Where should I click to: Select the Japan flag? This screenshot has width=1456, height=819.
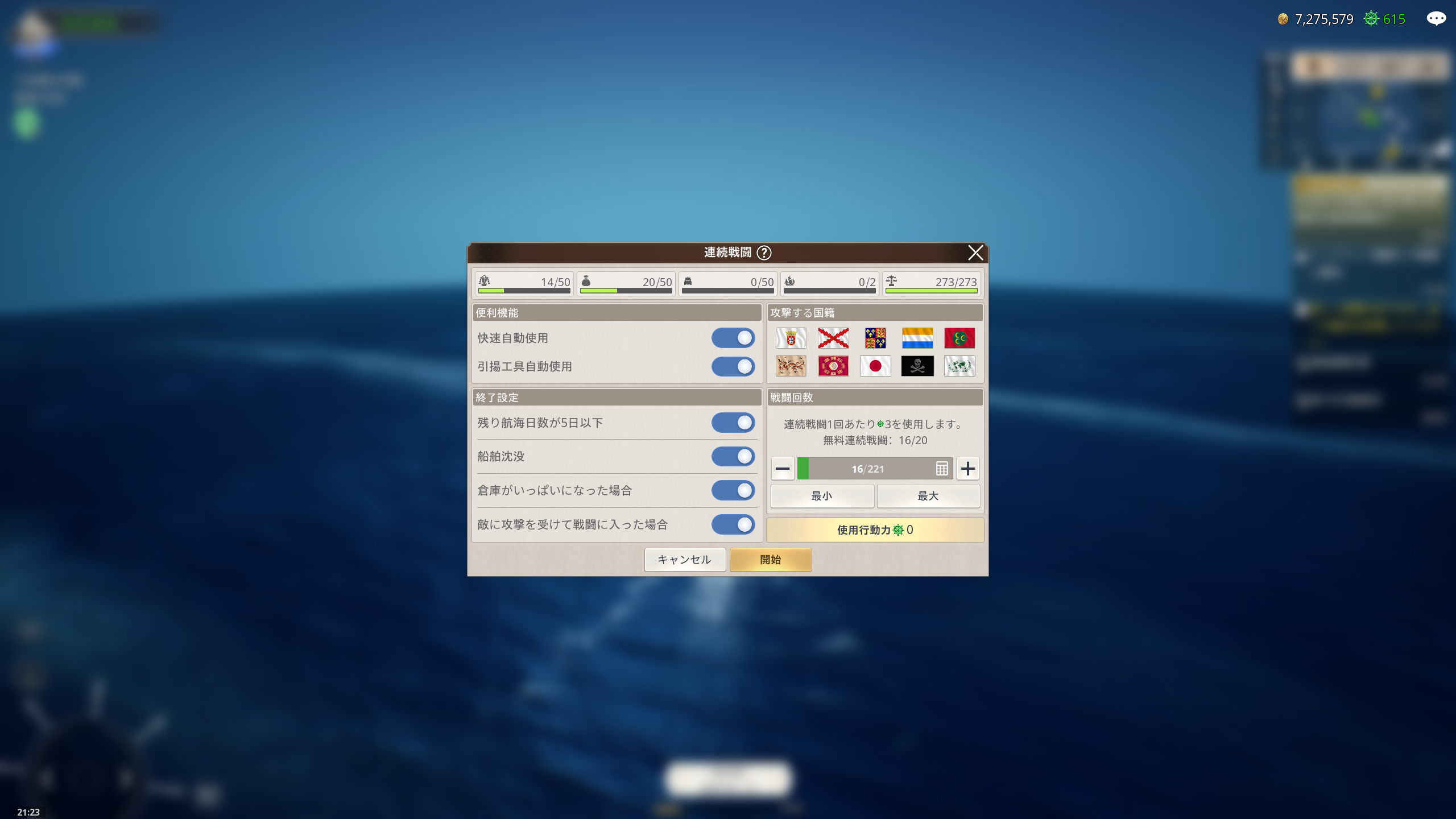(x=875, y=366)
